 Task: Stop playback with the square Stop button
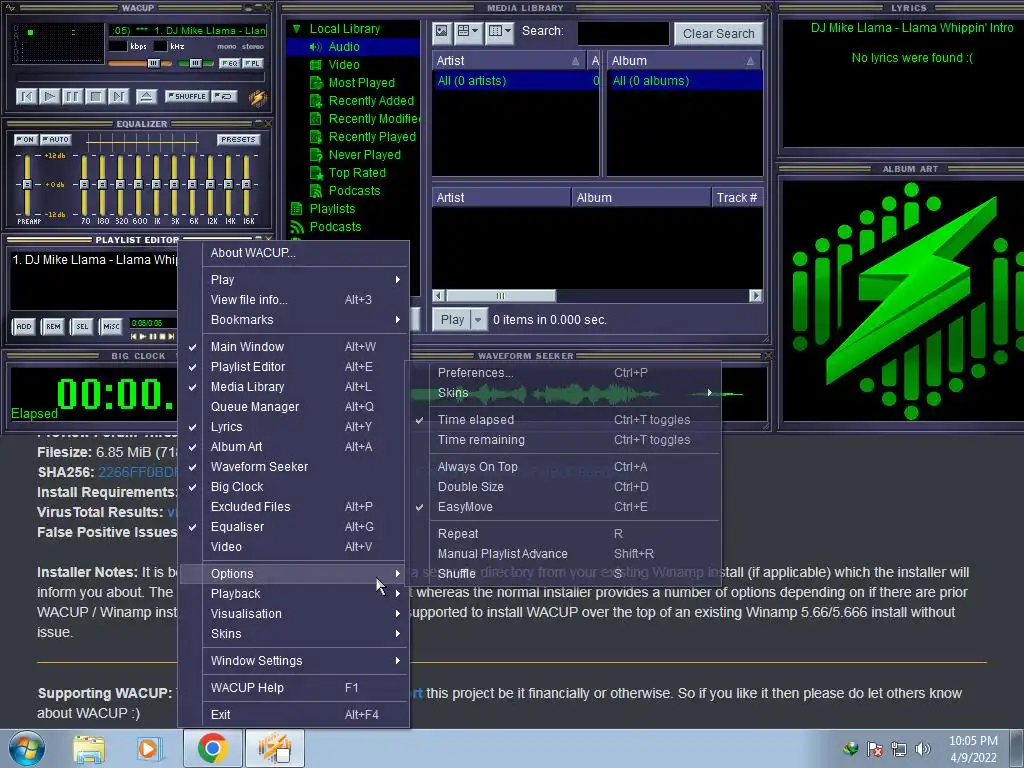95,97
